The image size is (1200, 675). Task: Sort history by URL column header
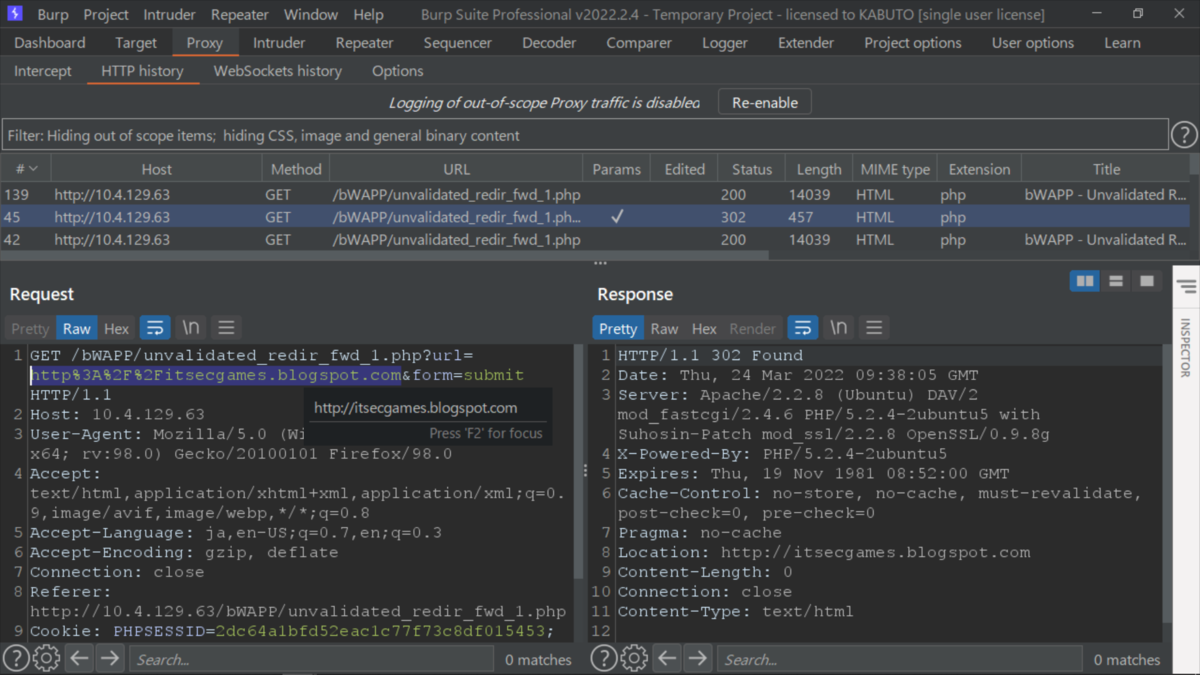pyautogui.click(x=456, y=169)
